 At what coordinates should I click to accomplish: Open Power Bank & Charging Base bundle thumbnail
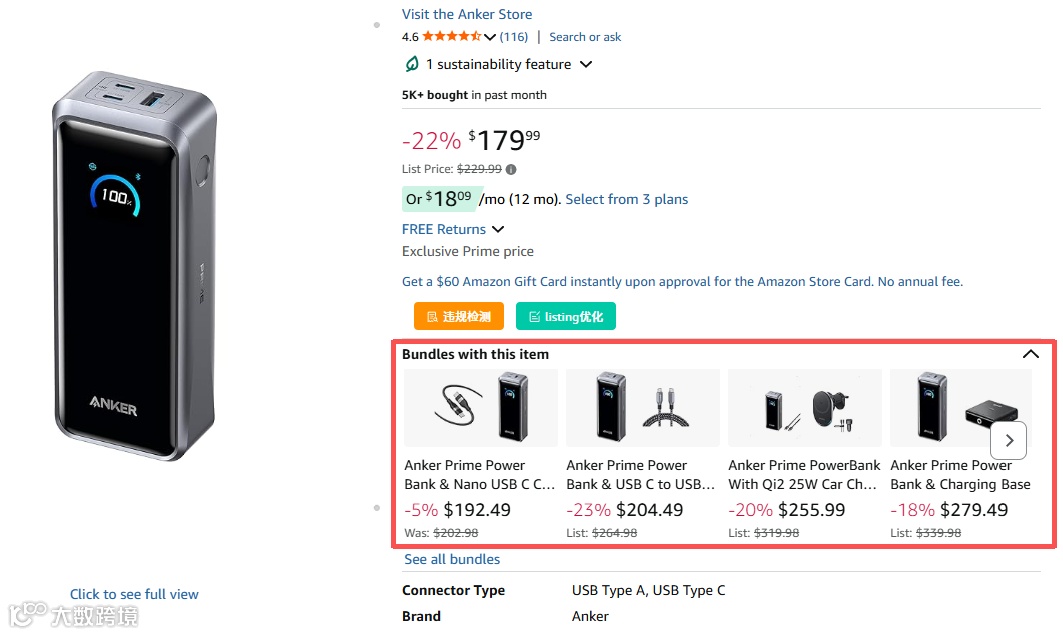coord(950,408)
